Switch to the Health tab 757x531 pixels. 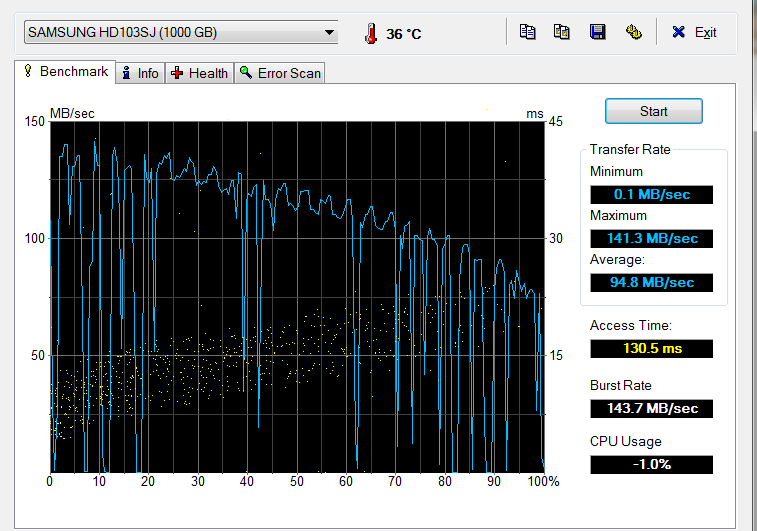click(199, 73)
